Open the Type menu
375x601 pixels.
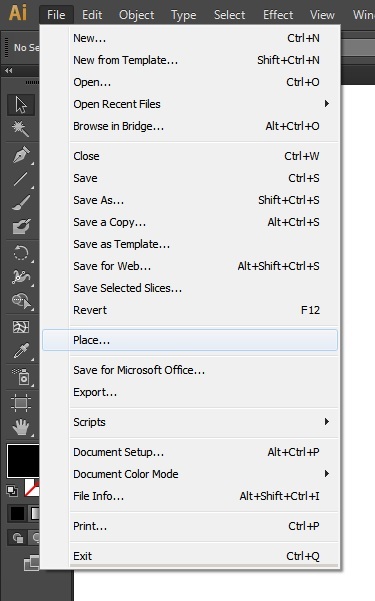(x=183, y=15)
